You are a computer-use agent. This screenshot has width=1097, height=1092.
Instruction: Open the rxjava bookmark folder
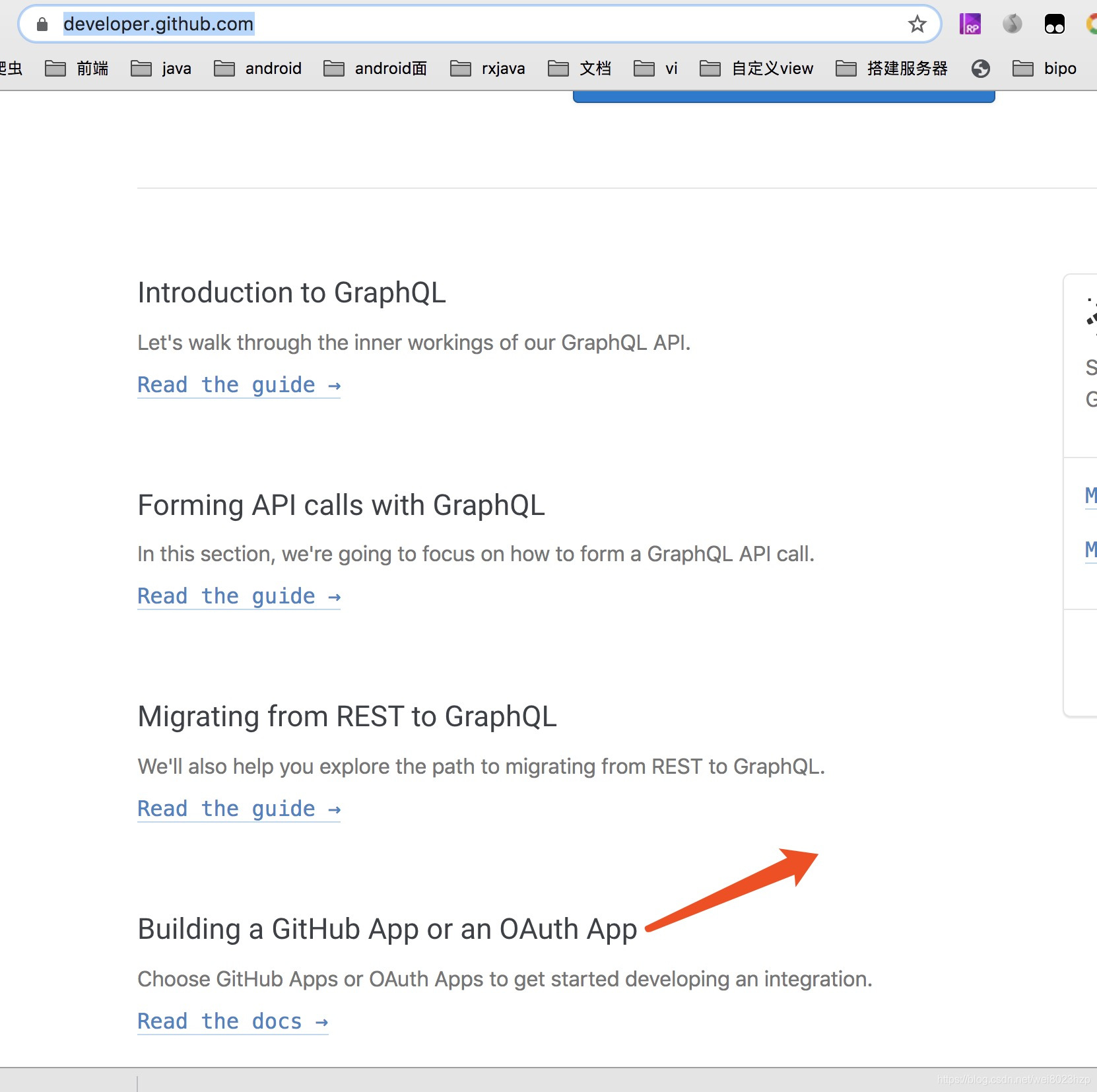pyautogui.click(x=487, y=68)
